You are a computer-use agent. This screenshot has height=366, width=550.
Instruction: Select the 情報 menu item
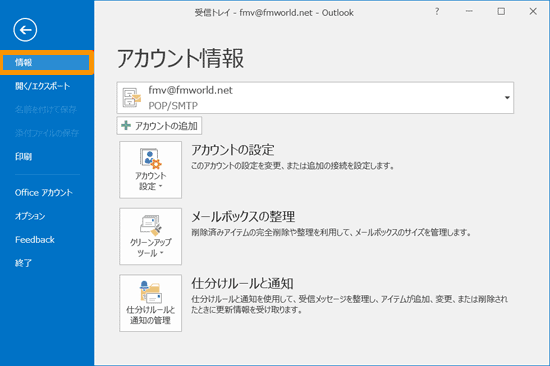[47, 62]
